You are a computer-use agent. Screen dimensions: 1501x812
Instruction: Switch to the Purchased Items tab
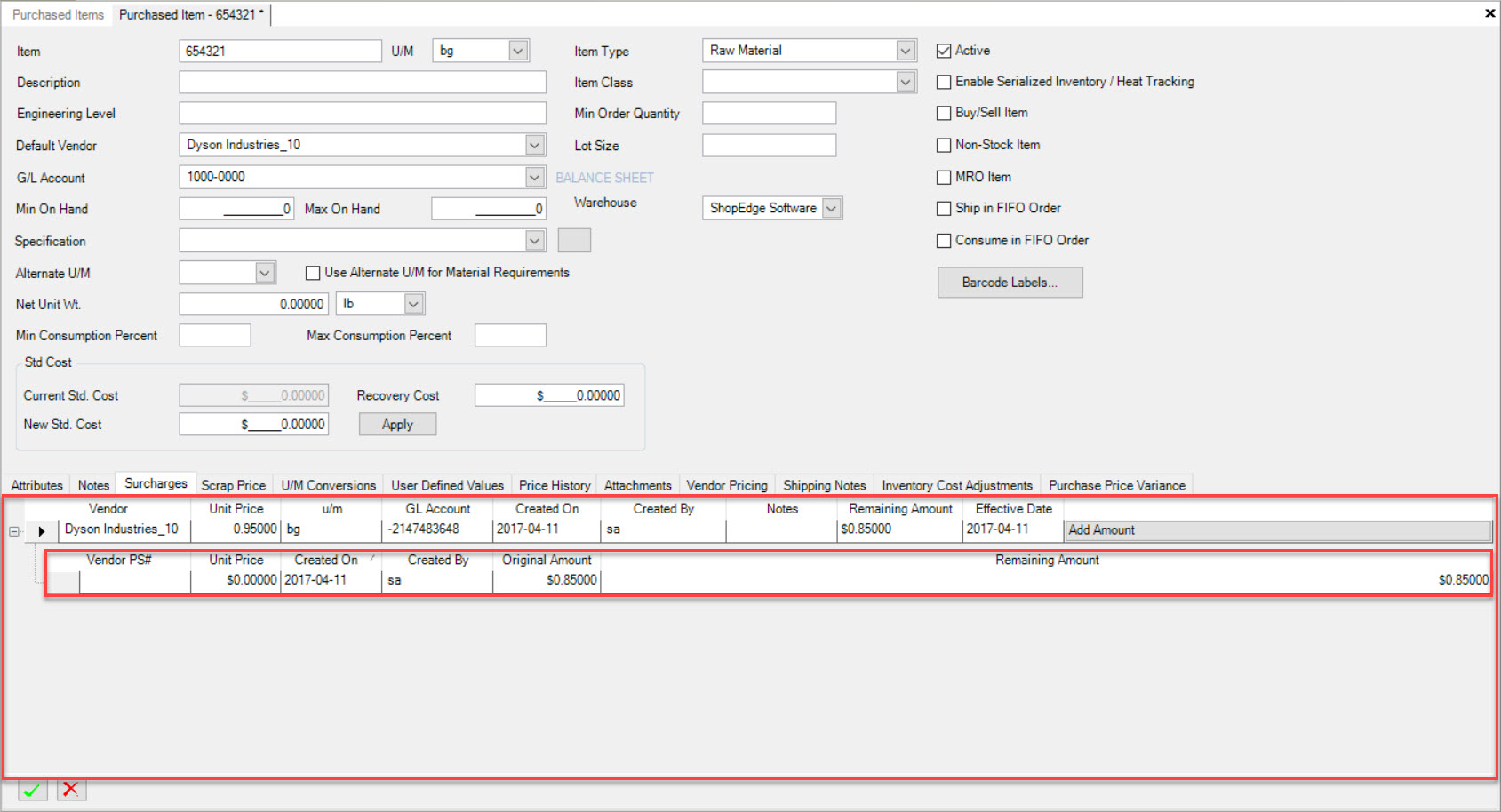pos(58,14)
